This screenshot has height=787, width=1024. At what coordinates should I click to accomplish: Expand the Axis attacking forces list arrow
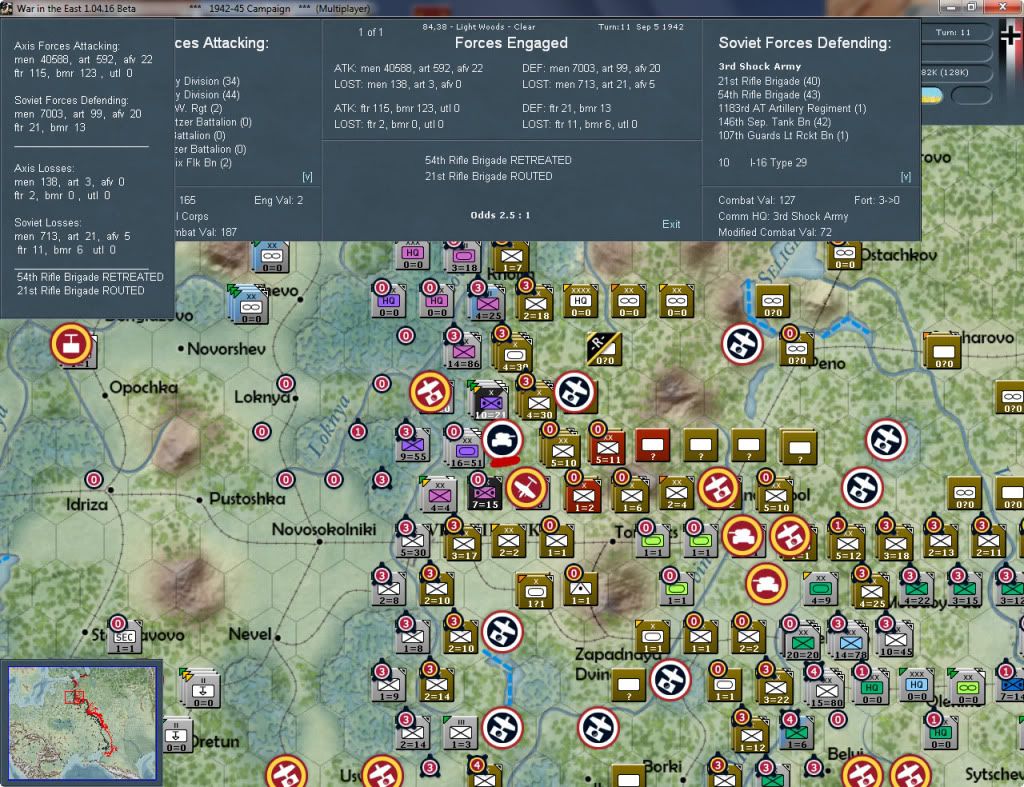point(307,177)
